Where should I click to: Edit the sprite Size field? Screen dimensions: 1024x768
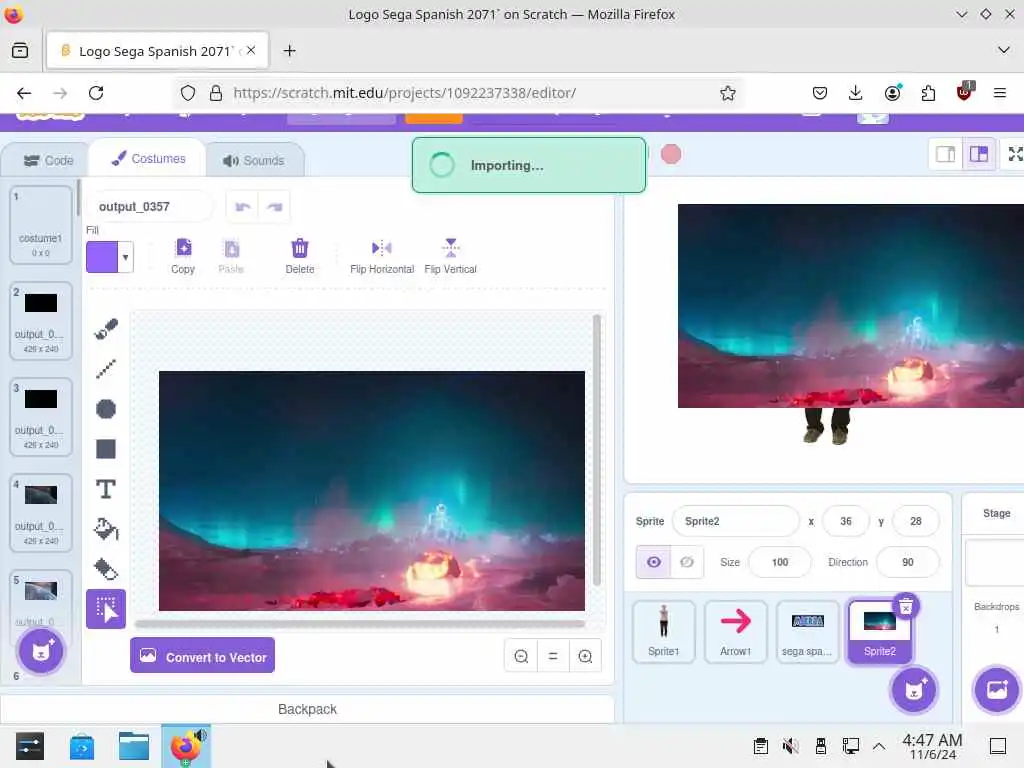point(780,562)
